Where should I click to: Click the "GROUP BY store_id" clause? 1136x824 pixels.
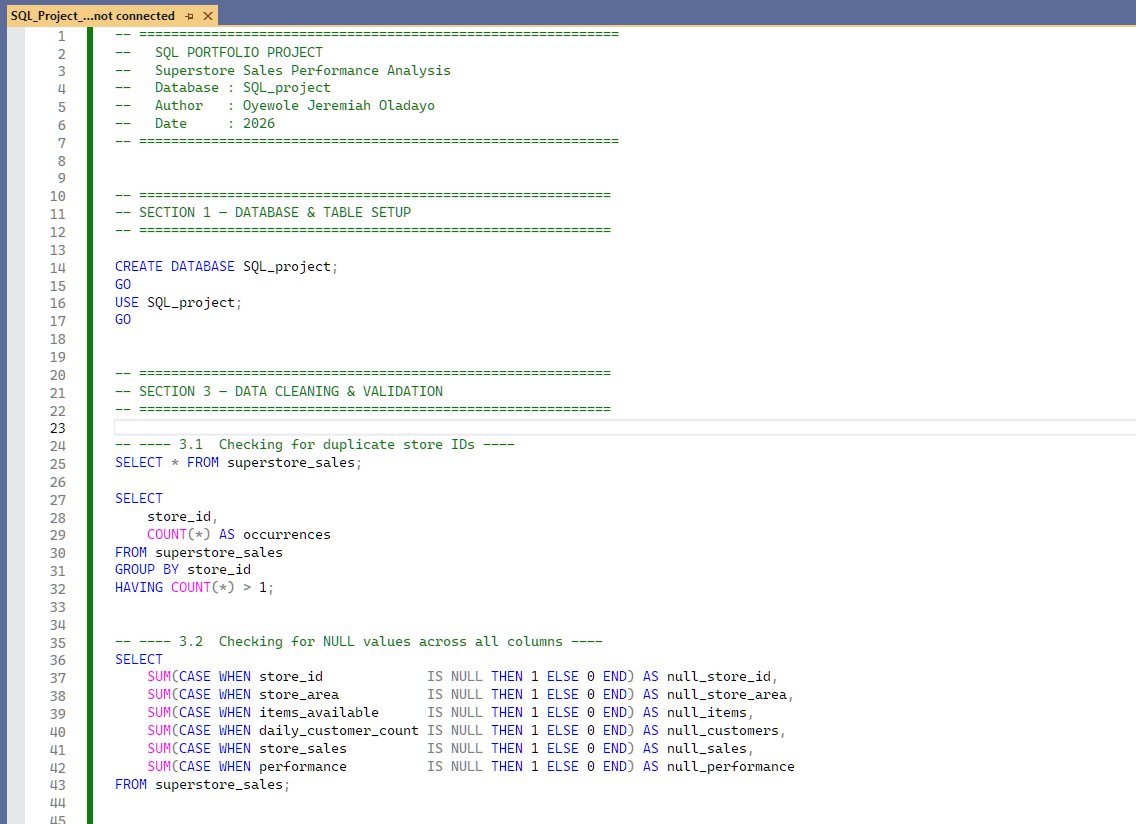183,570
